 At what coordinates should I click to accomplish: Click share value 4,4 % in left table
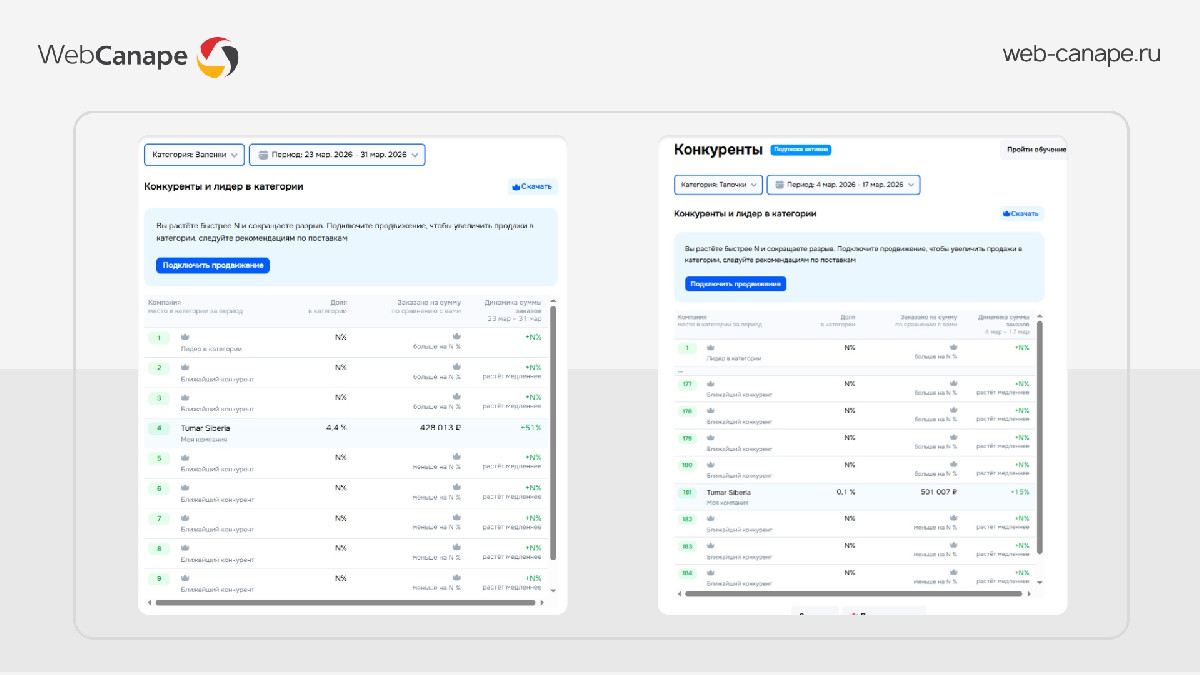click(x=336, y=428)
